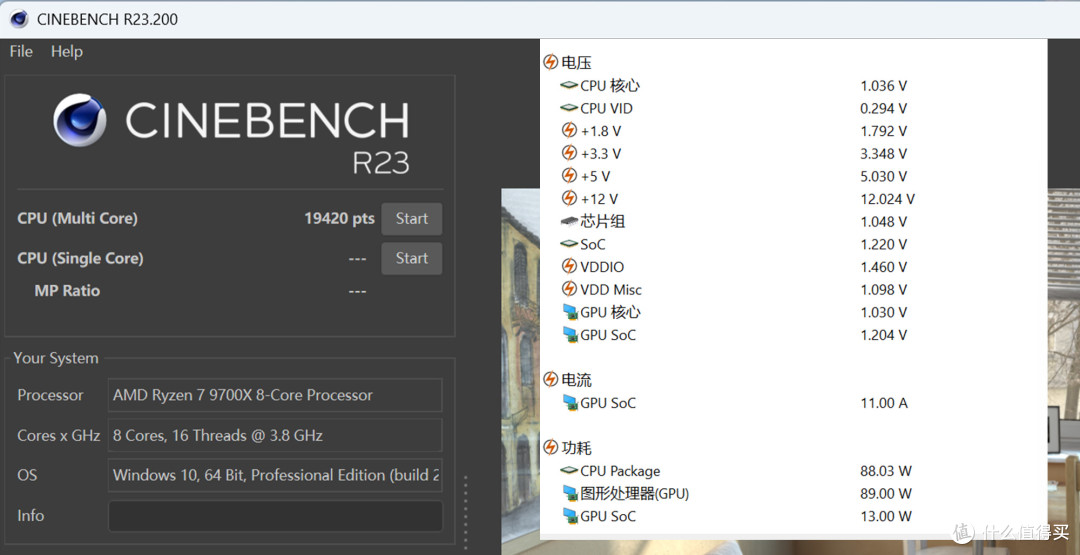The image size is (1080, 555).
Task: Click the Cinebench app icon in title bar
Action: [19, 19]
